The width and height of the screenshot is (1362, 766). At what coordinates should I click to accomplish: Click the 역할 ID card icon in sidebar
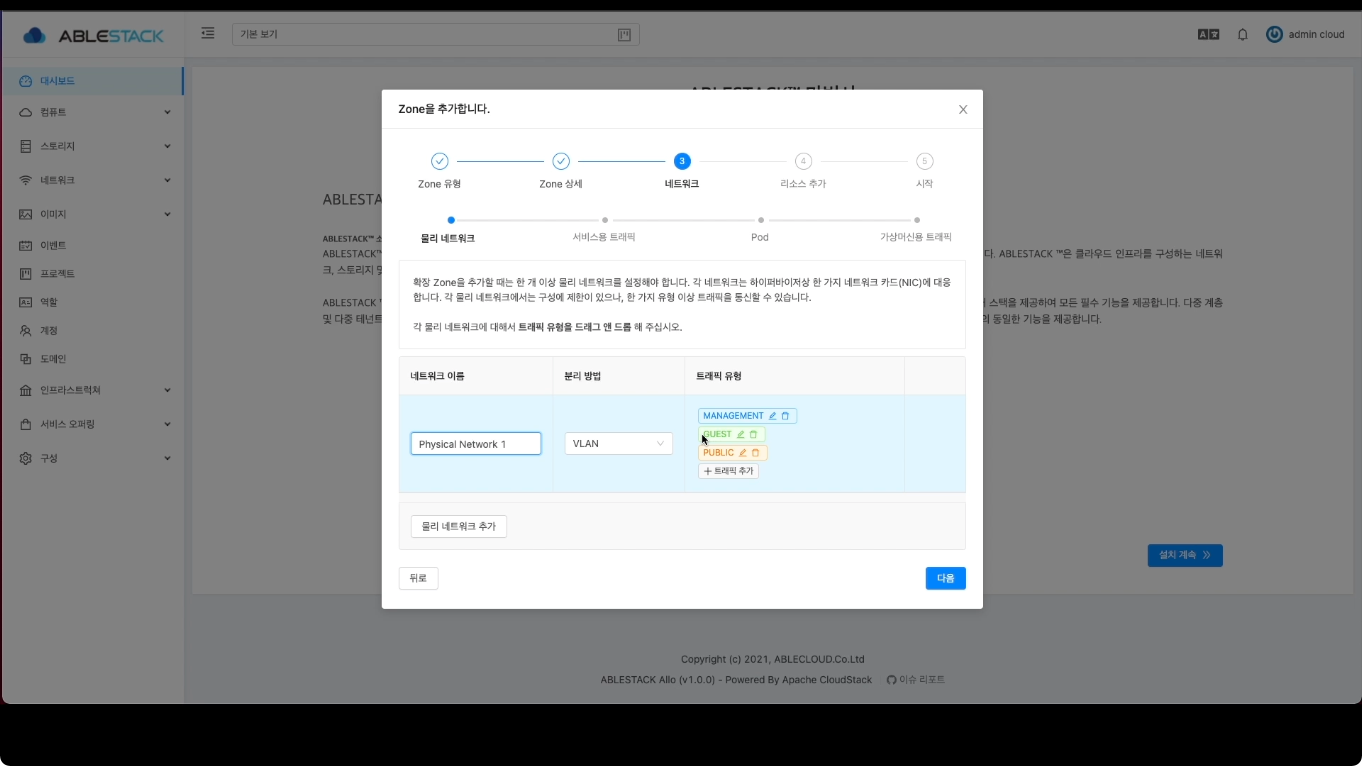26,302
